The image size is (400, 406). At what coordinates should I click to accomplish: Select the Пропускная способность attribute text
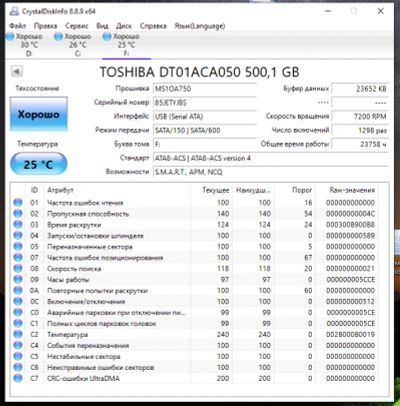pos(88,214)
